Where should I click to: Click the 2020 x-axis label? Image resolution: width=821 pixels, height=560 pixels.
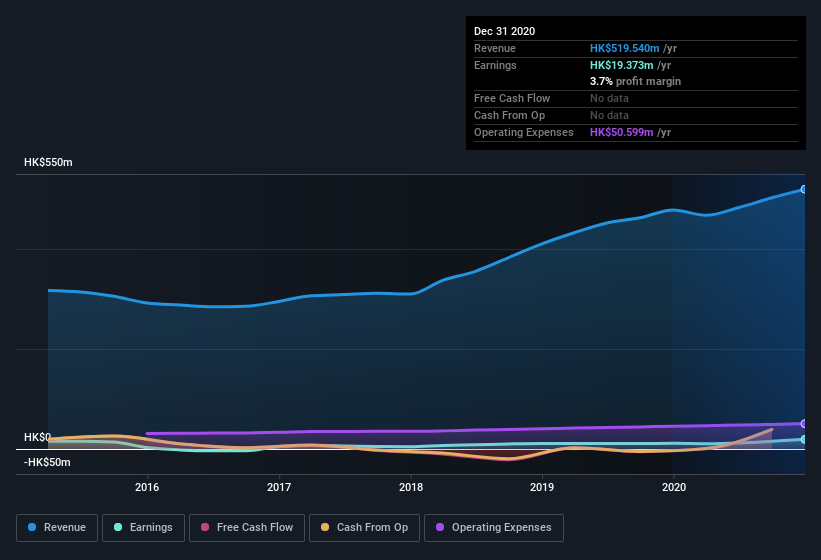(x=674, y=487)
